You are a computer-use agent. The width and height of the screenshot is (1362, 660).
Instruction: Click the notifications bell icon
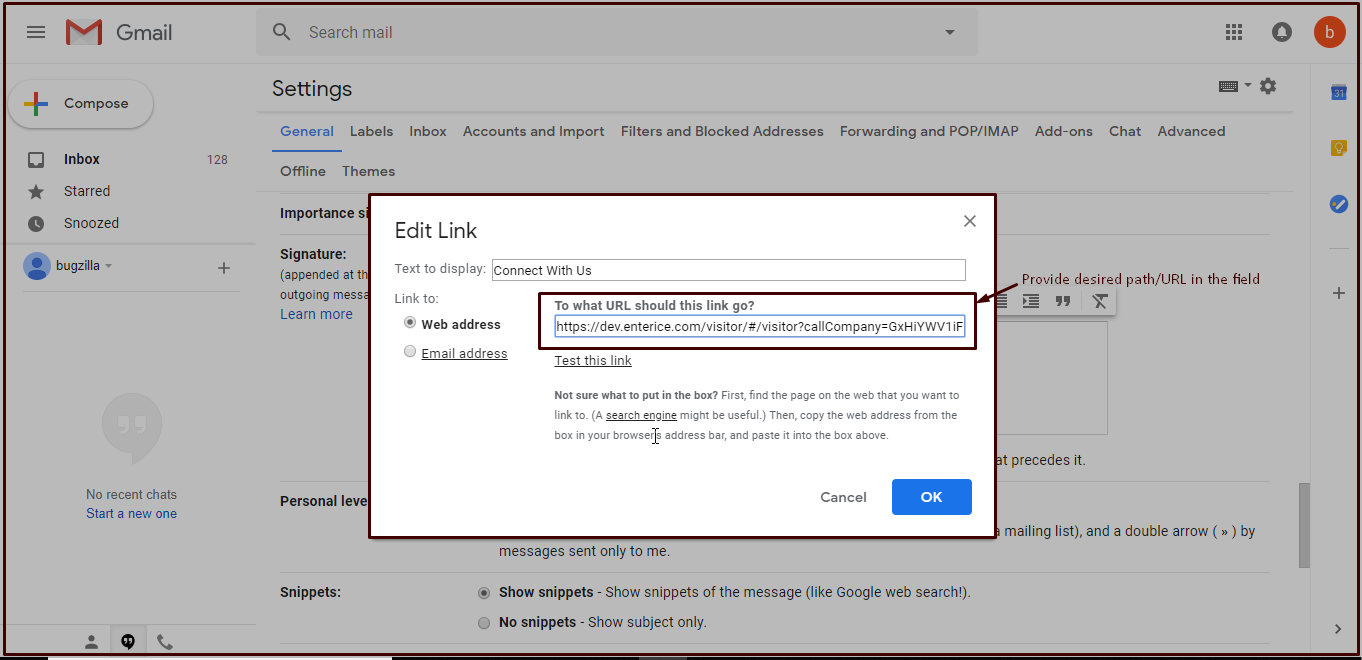pos(1281,32)
